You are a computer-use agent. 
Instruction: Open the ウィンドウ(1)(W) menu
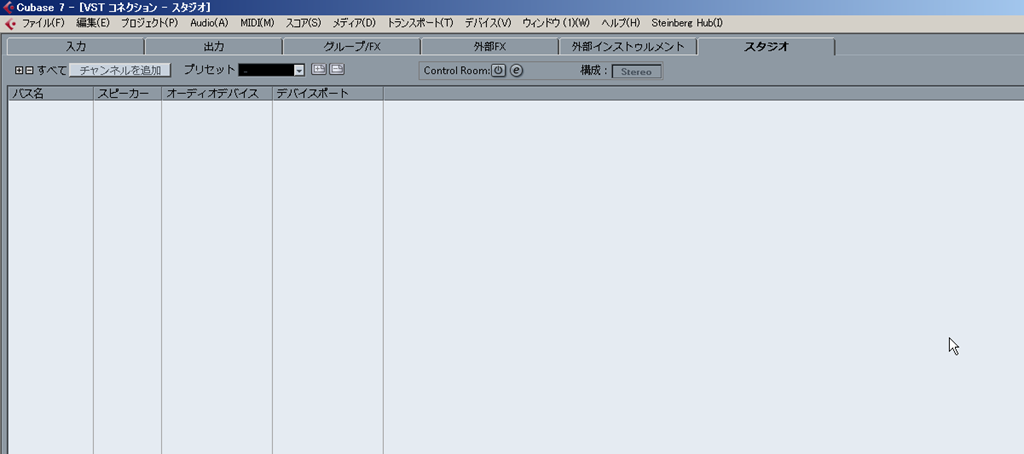click(x=556, y=23)
